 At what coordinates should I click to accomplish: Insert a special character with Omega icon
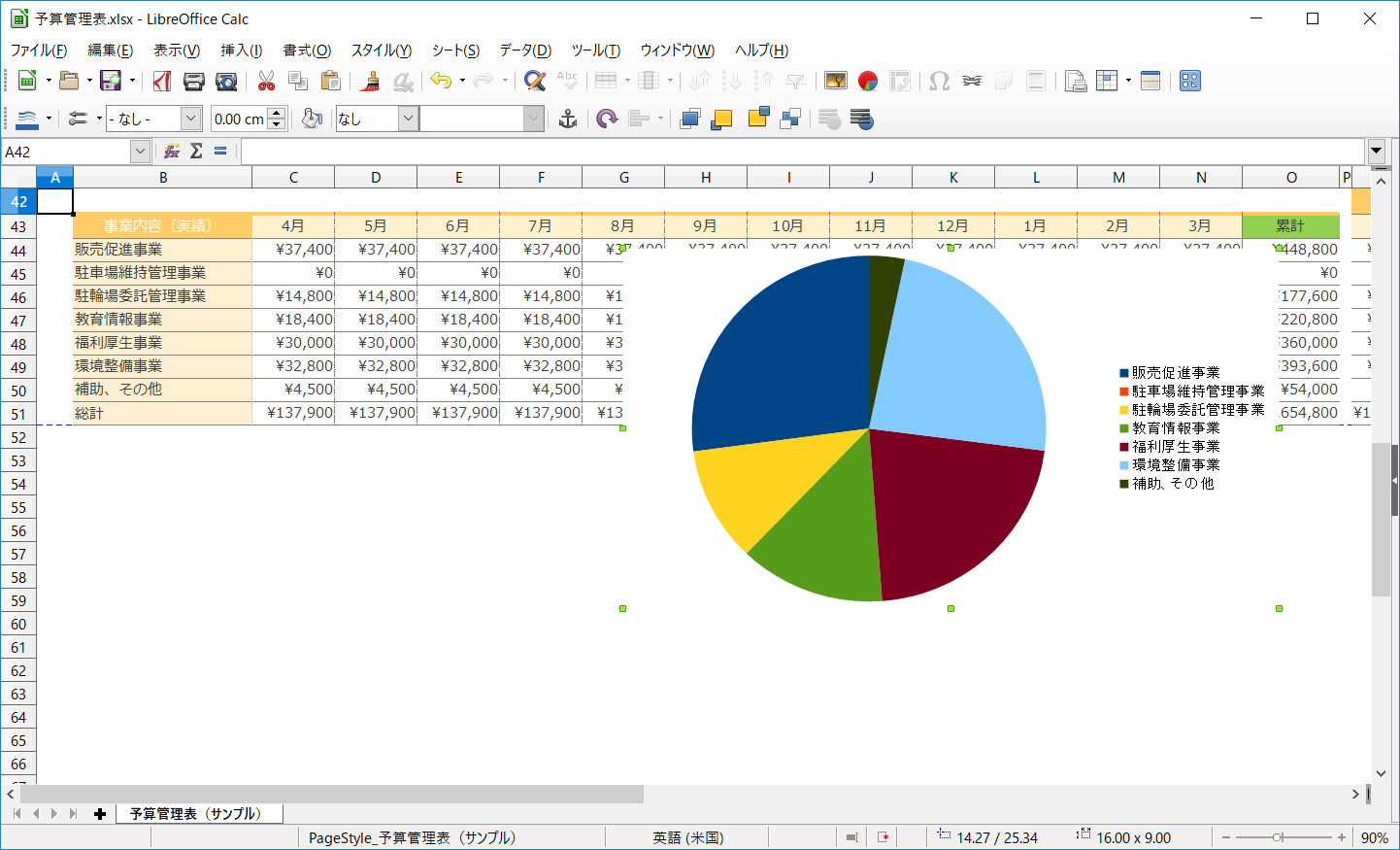(940, 81)
